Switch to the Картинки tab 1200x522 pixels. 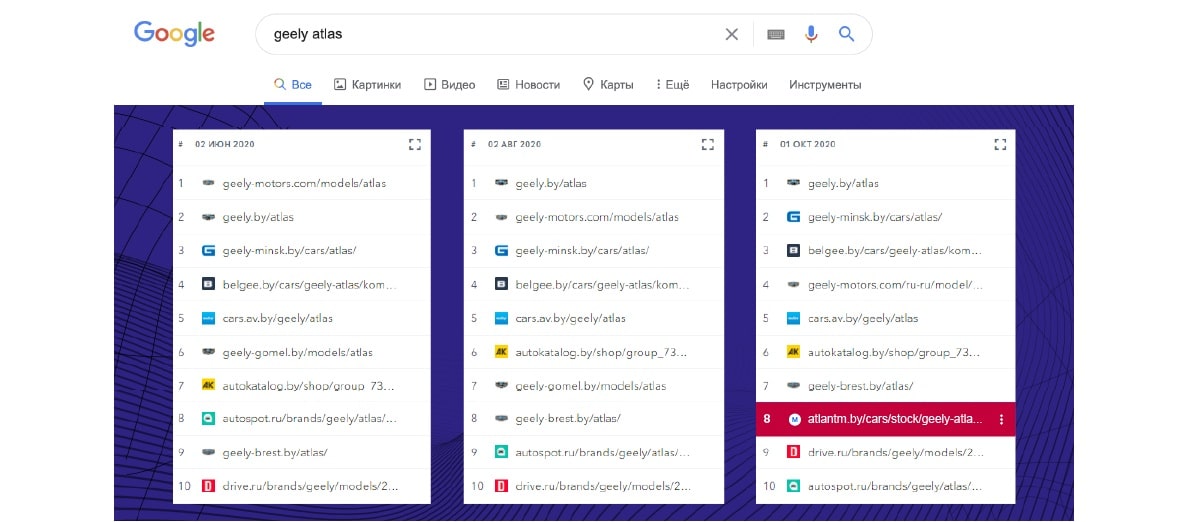tap(367, 85)
